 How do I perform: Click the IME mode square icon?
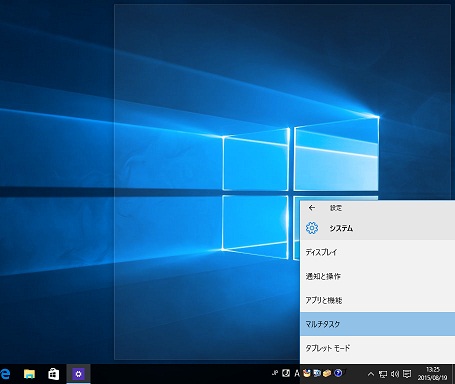click(286, 373)
